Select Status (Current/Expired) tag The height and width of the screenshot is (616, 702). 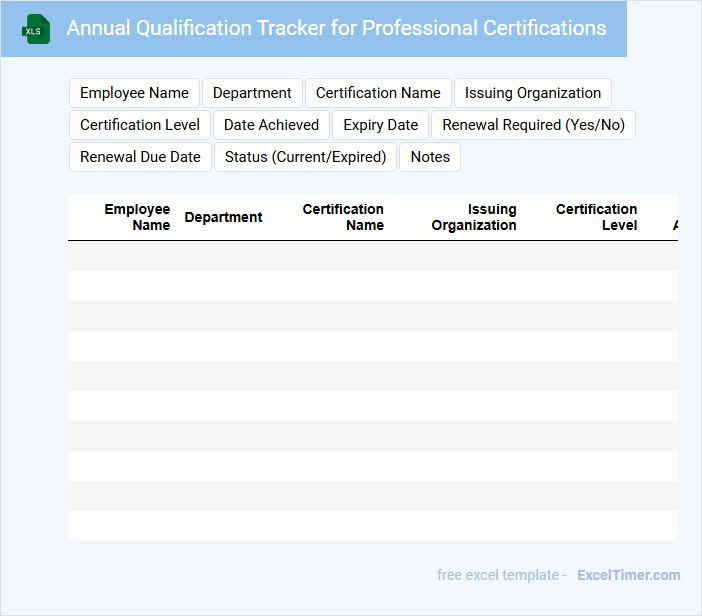click(305, 157)
